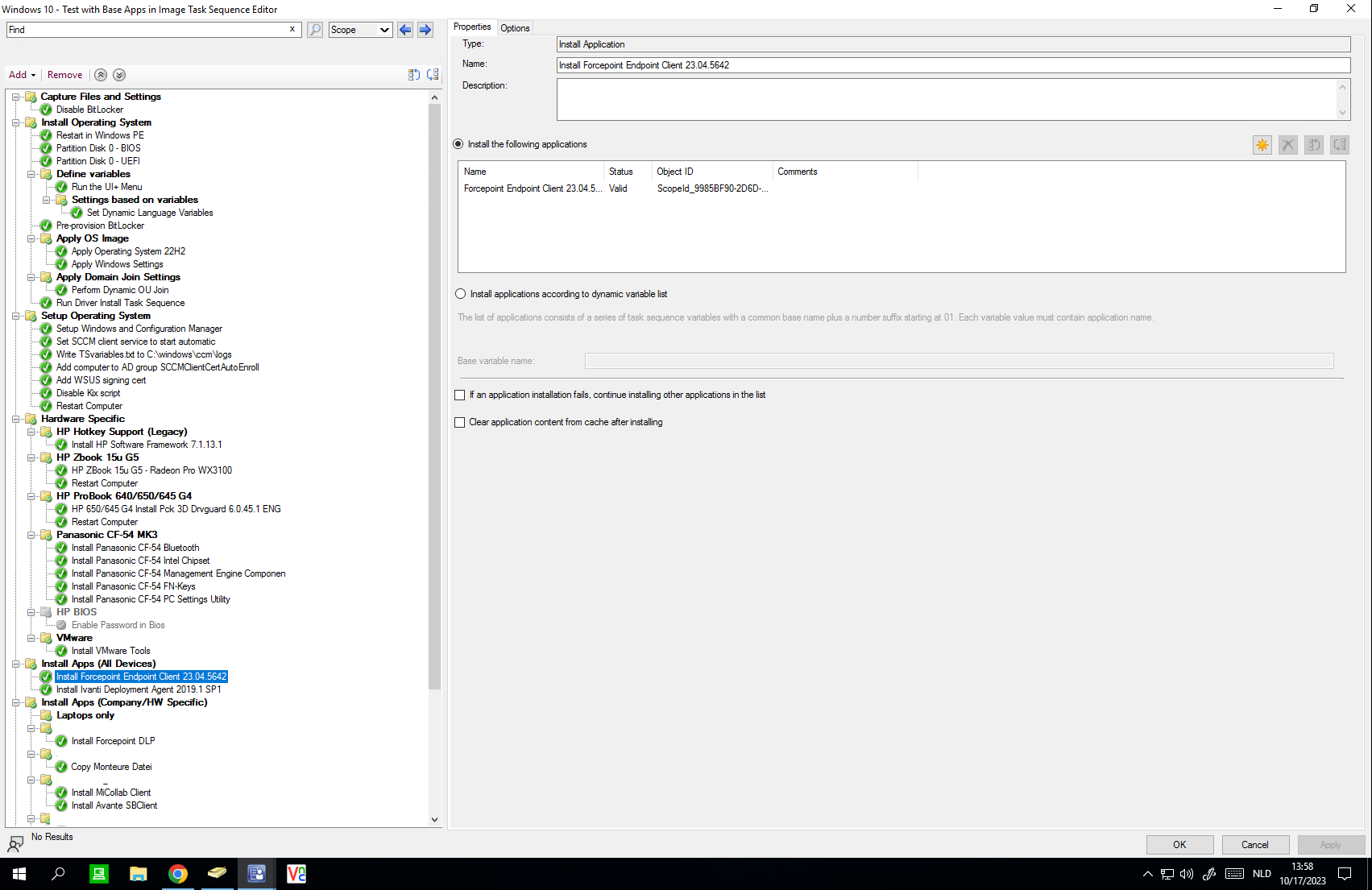
Task: Click the Name input field
Action: point(953,65)
